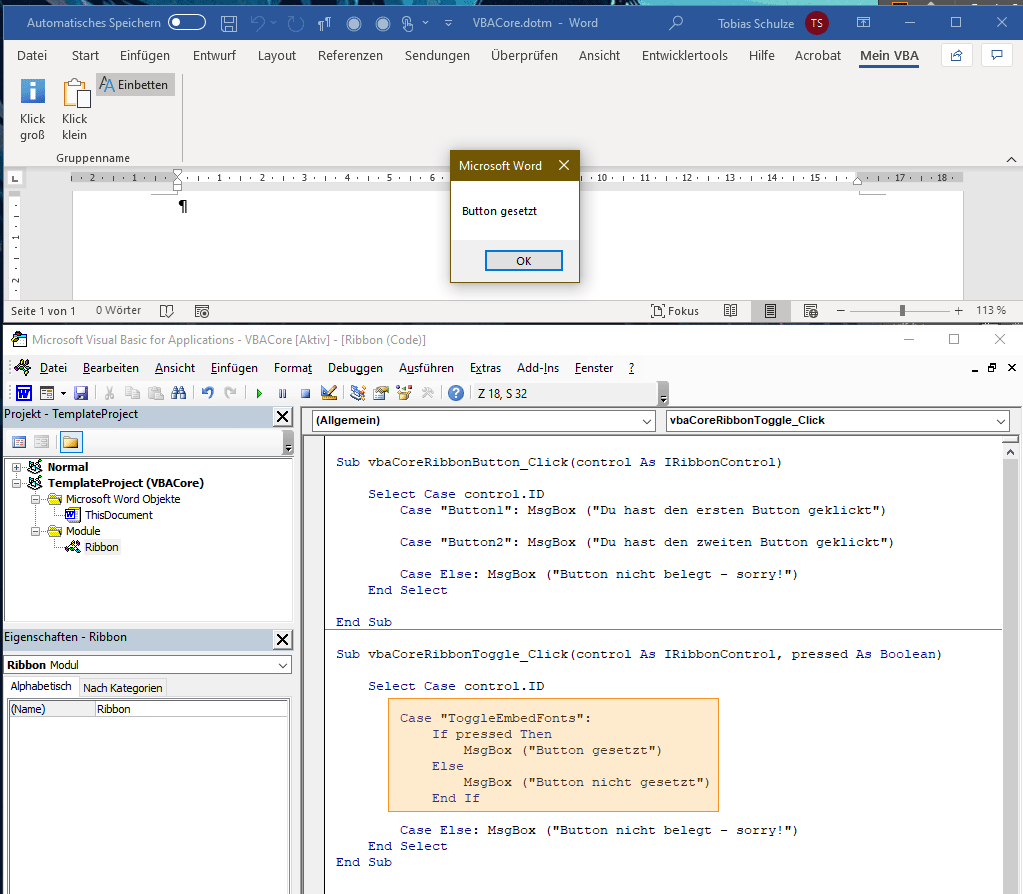Image resolution: width=1023 pixels, height=894 pixels.
Task: Switch to Read Mode view in status bar
Action: [x=731, y=311]
